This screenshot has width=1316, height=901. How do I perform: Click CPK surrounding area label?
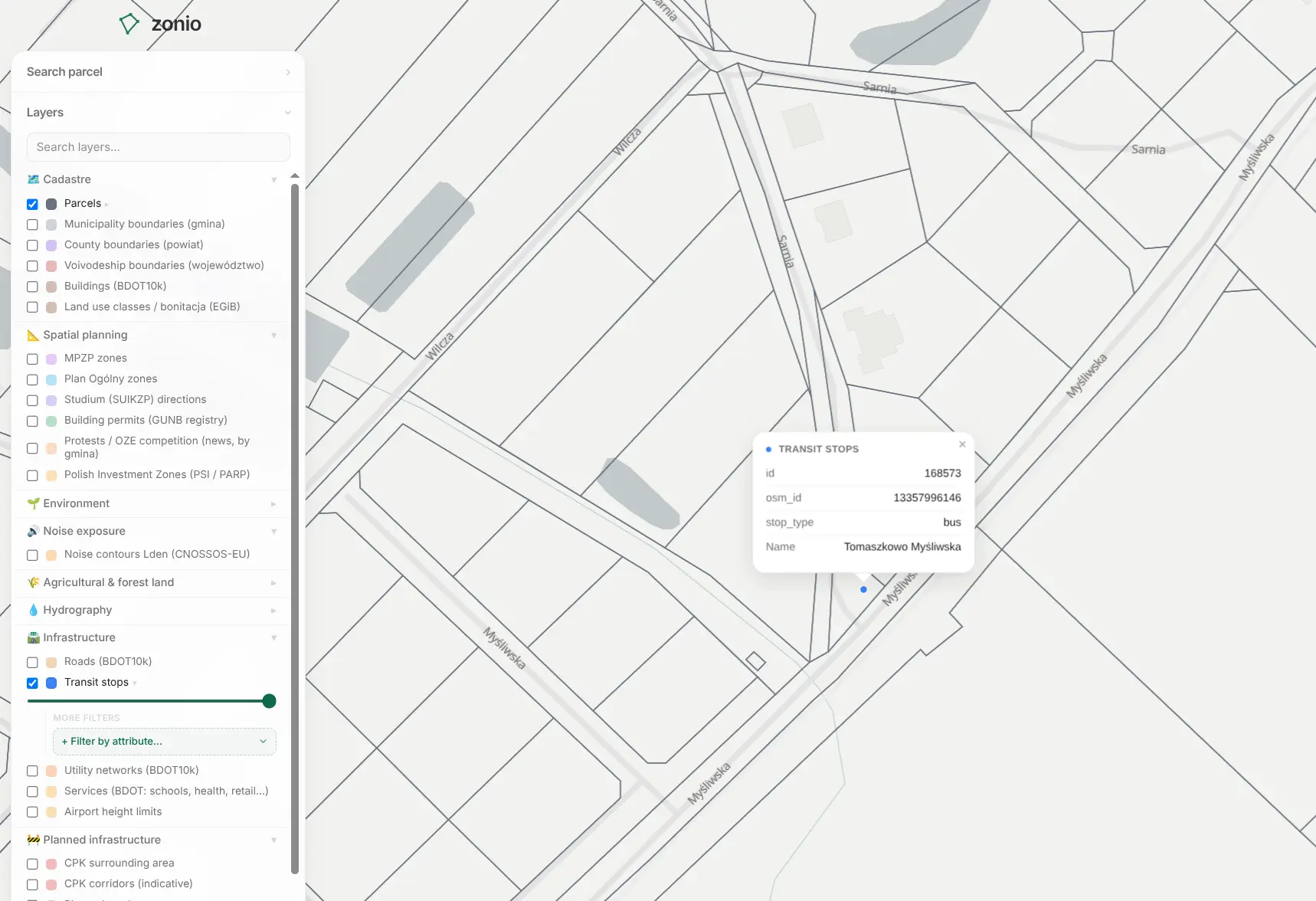point(119,863)
